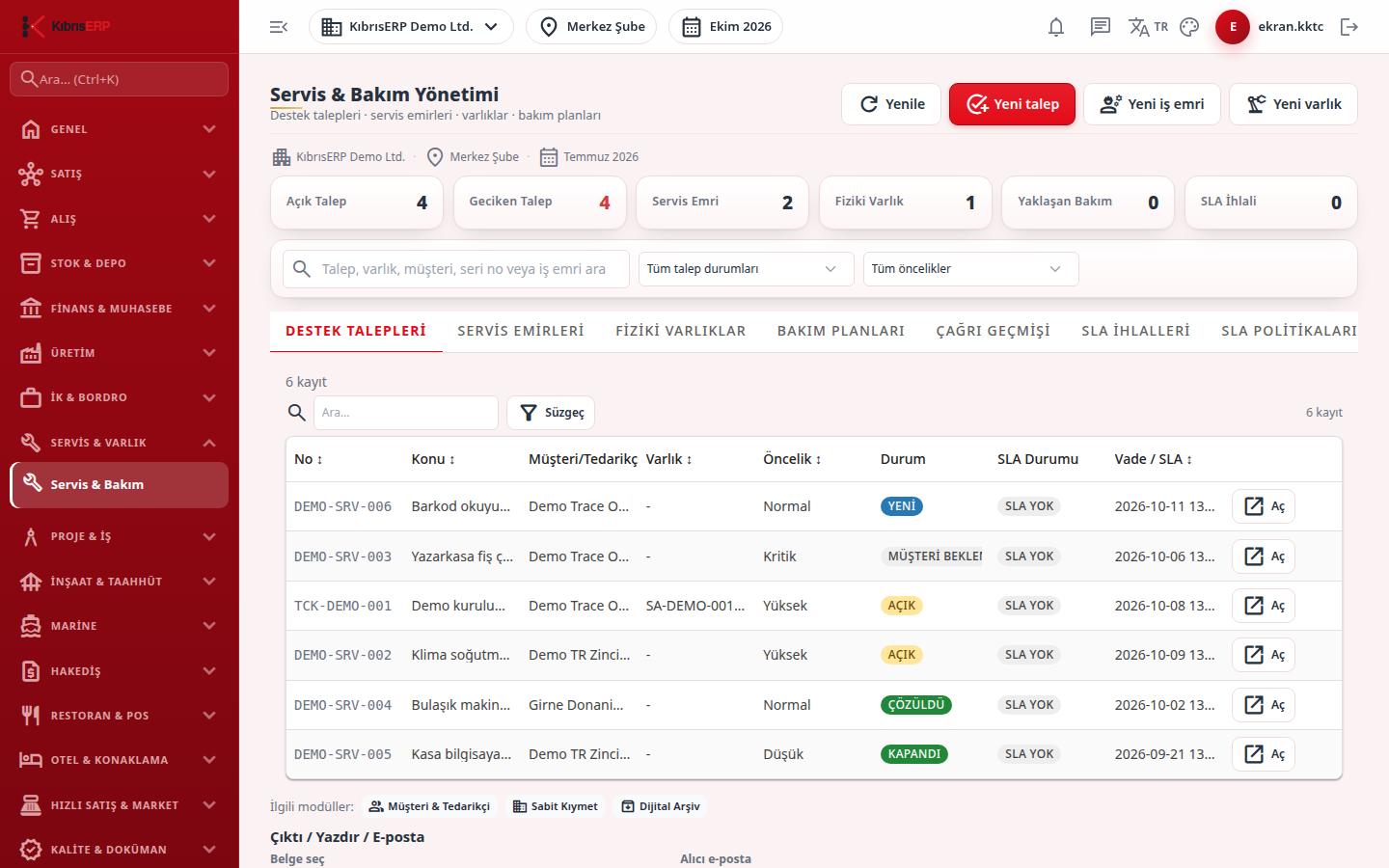Screen dimensions: 1389x868
Task: Open the company selector KıbrısERP Demo Ltd.
Action: click(x=411, y=27)
